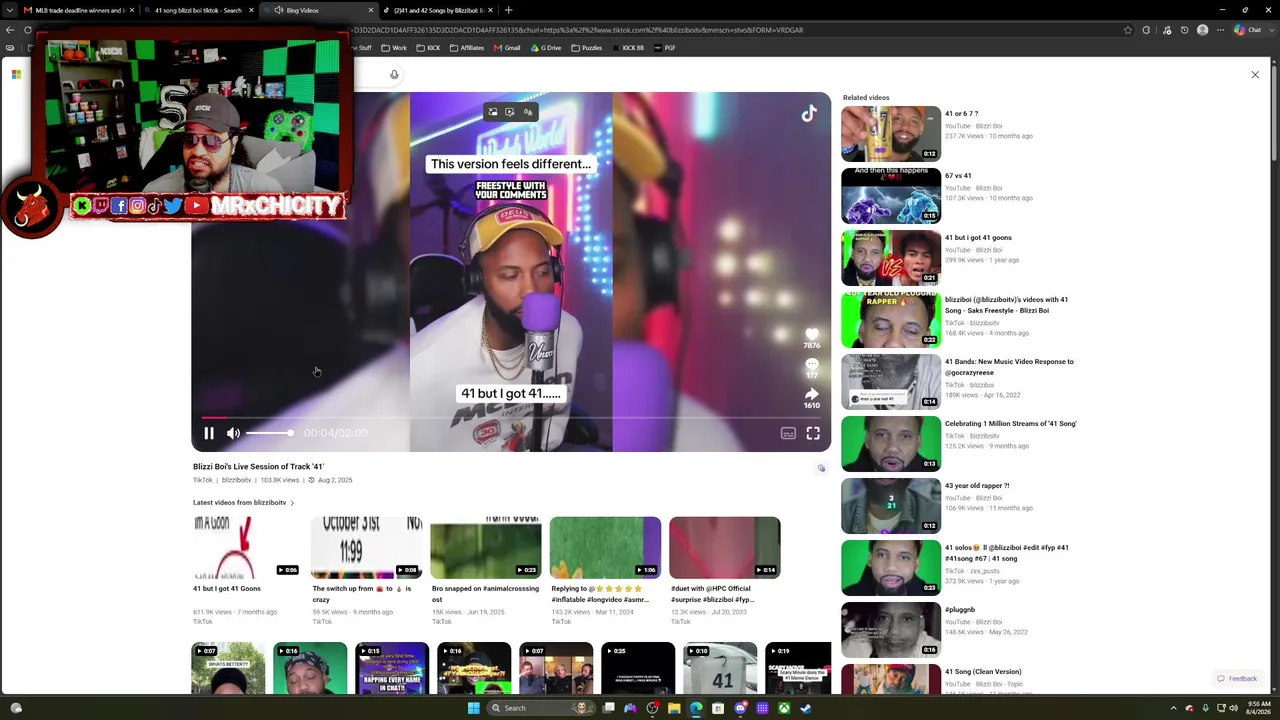
Task: Show hidden system tray icons
Action: pyautogui.click(x=1173, y=708)
